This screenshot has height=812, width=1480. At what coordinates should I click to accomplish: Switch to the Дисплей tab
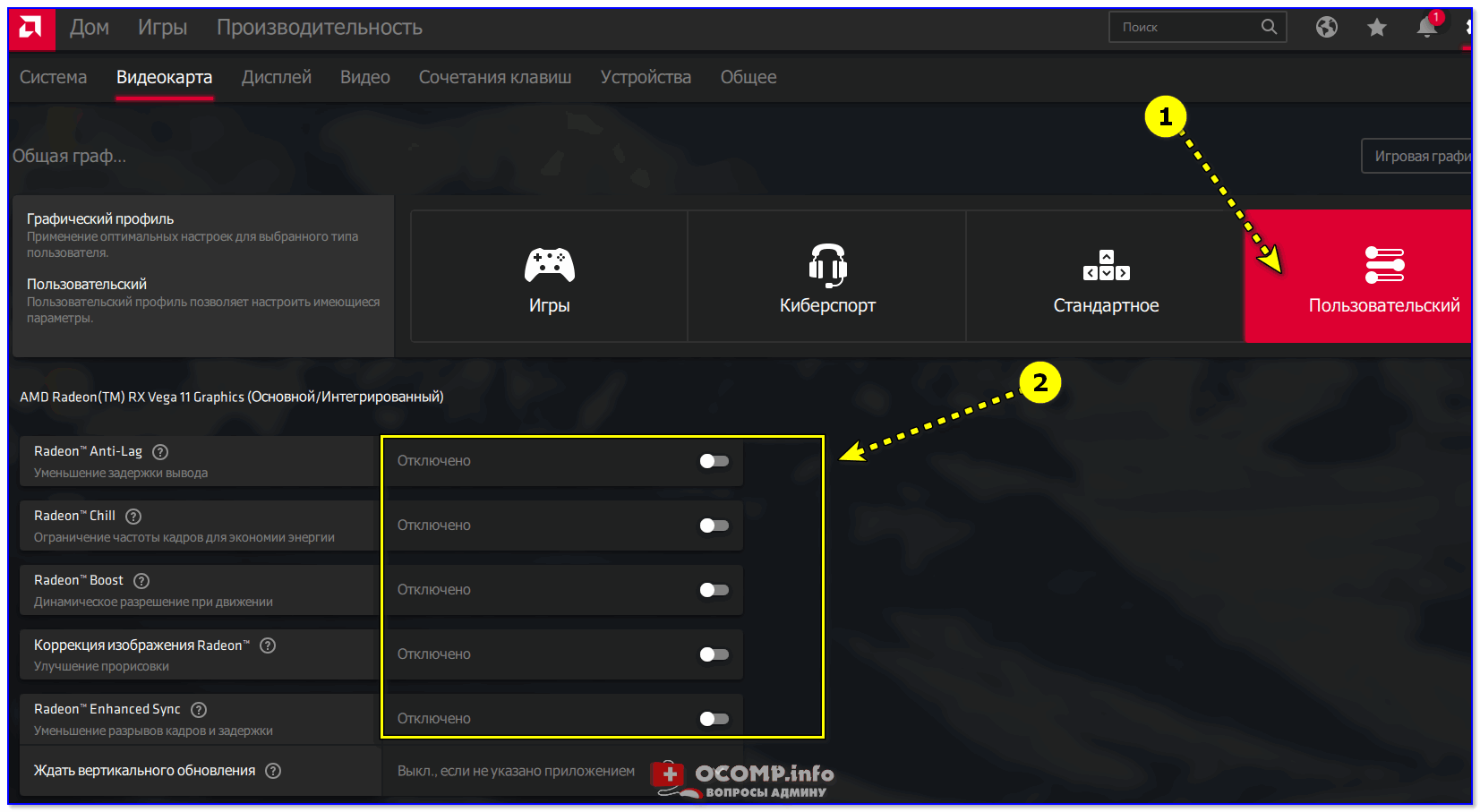click(x=276, y=78)
